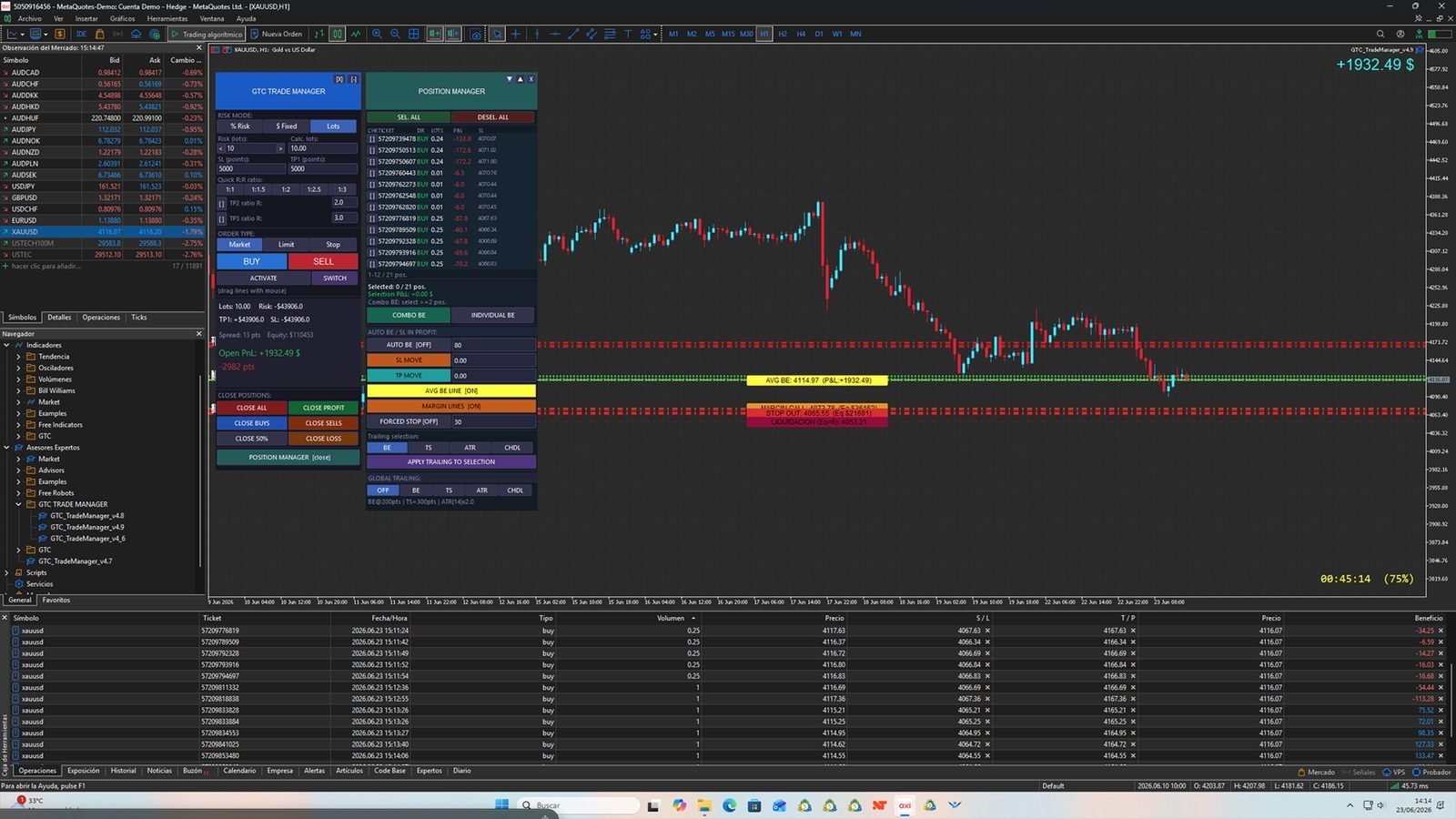Viewport: 1456px width, 819px height.
Task: Open the Archivo menu
Action: 29,18
